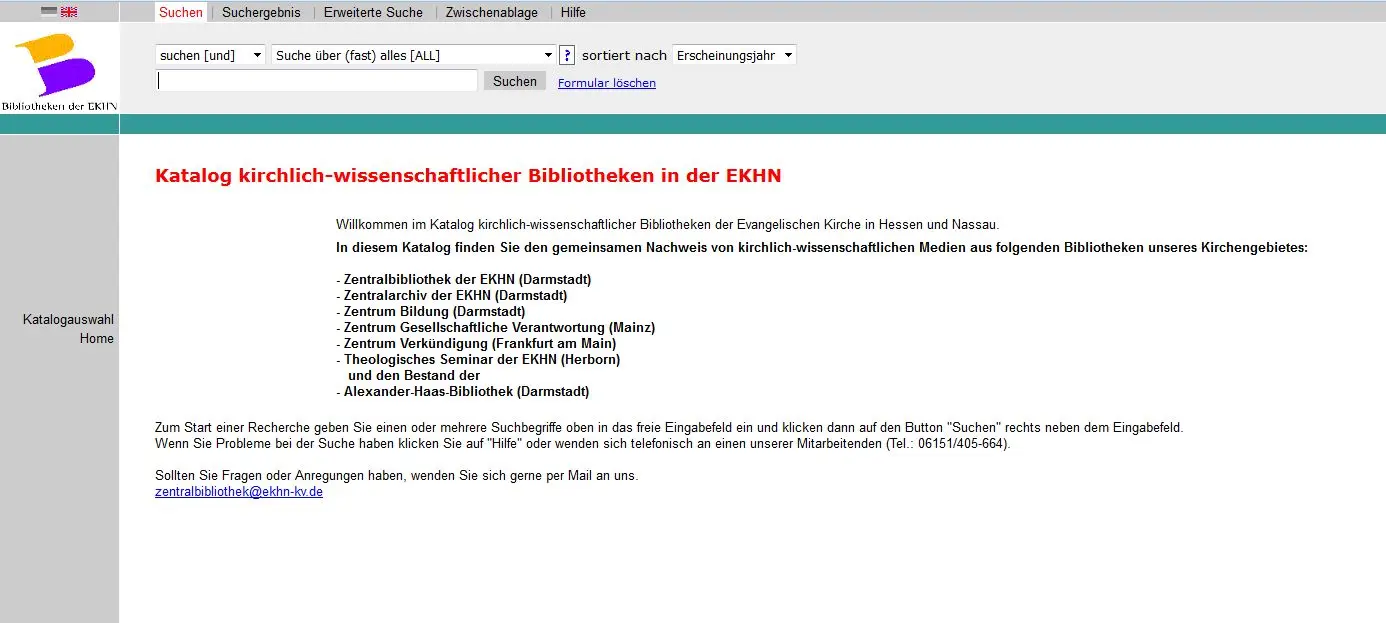Open the 'Erscheinungsjahr' sort dropdown
The image size is (1386, 623).
tap(734, 55)
